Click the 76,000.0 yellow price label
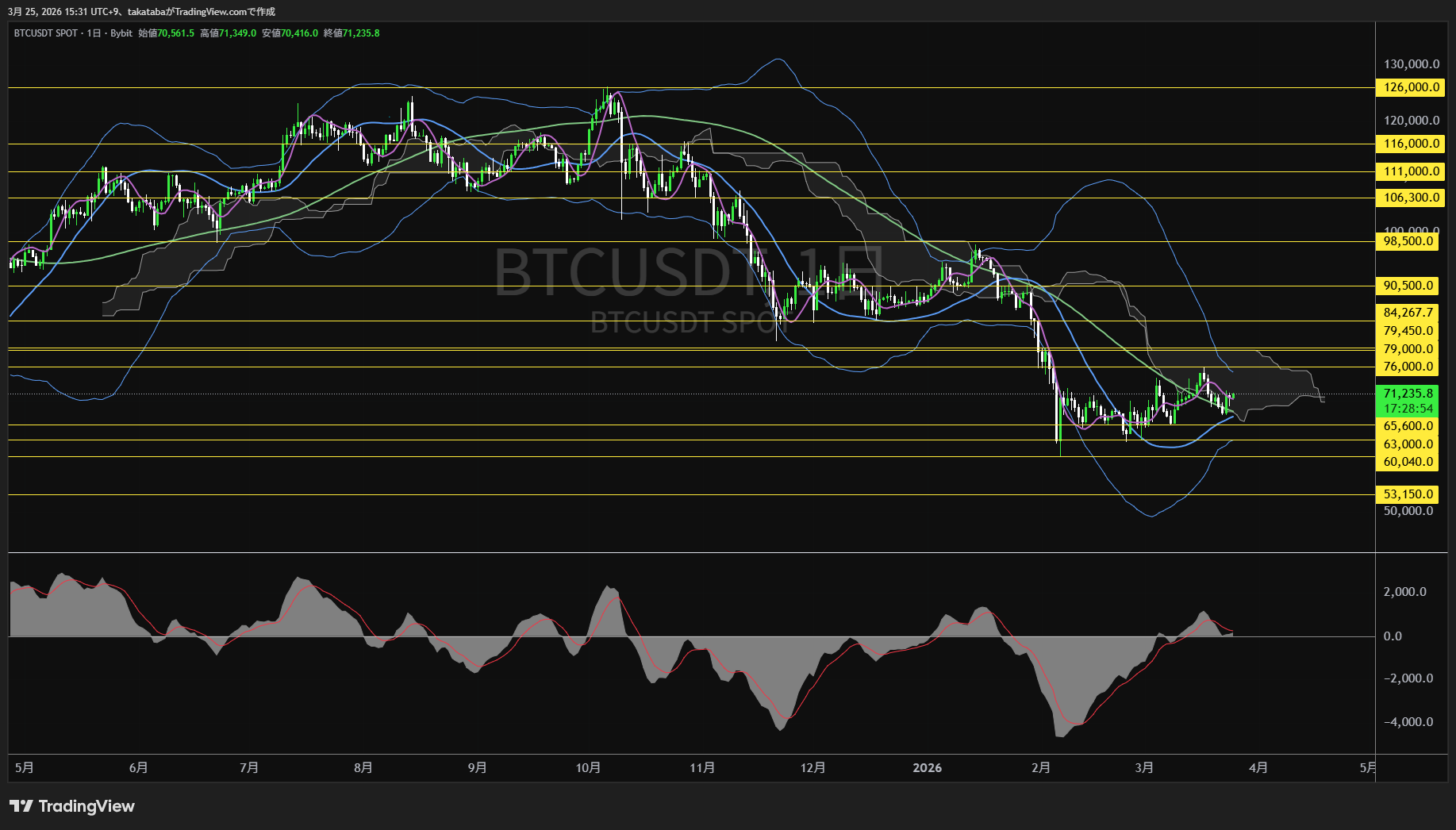 pos(1408,367)
